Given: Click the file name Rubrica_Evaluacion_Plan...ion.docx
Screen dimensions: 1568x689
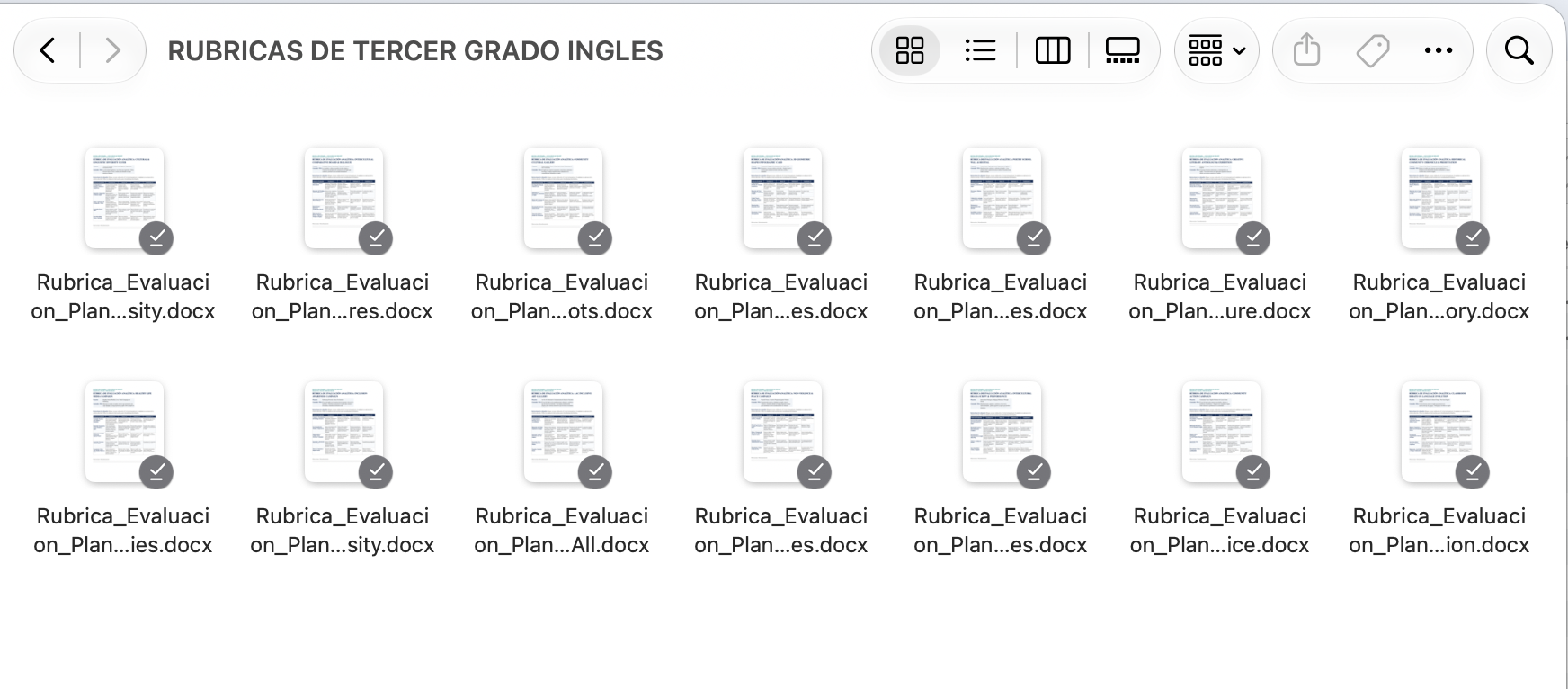Looking at the screenshot, I should 1439,531.
